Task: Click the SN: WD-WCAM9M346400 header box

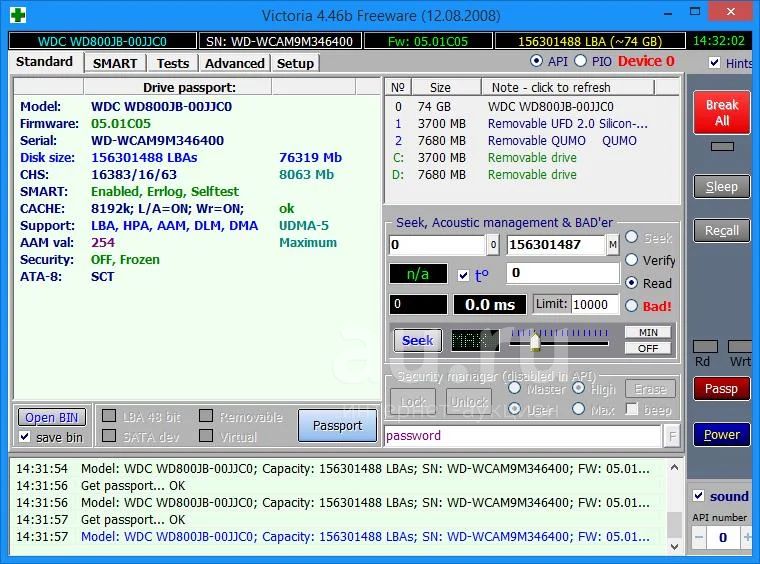Action: click(x=280, y=41)
